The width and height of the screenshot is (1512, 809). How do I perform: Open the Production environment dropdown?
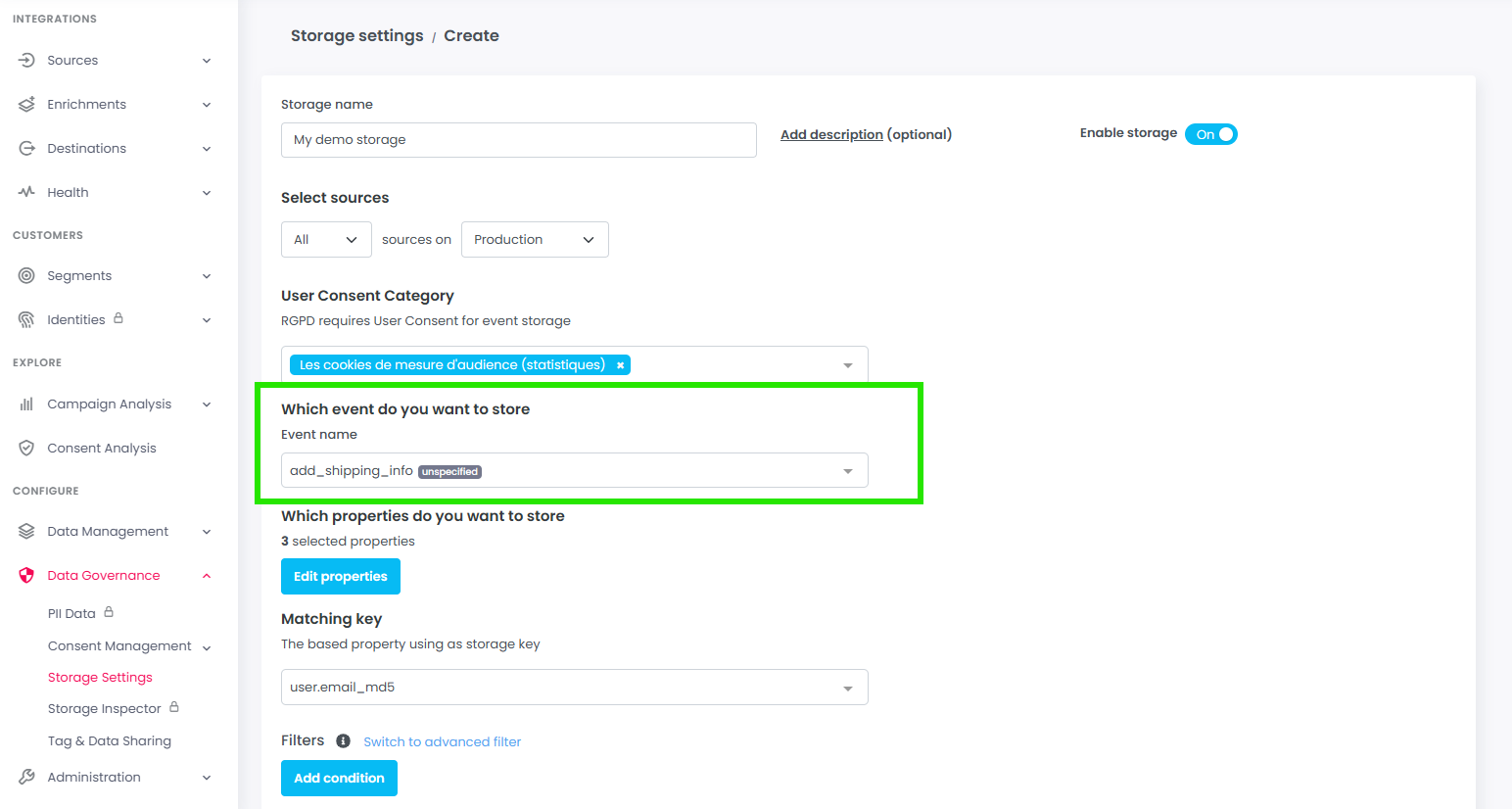click(x=535, y=240)
